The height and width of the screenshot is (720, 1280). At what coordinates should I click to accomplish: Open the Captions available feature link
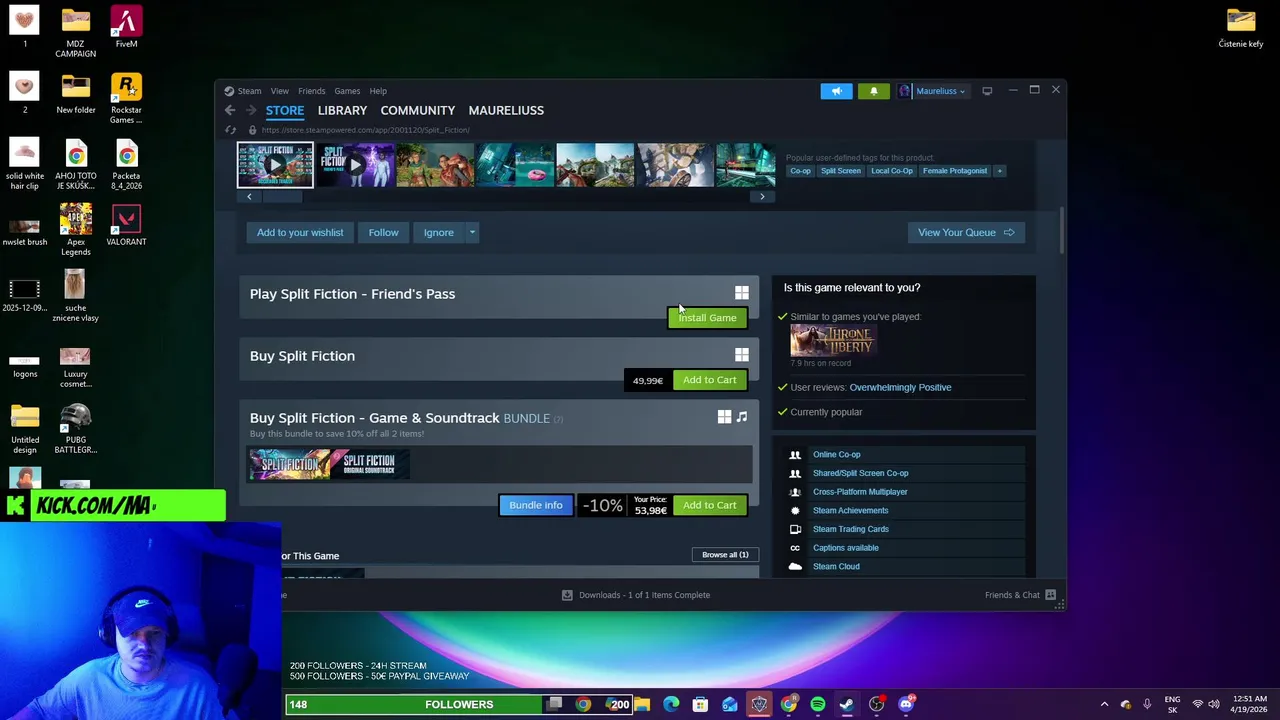click(x=845, y=548)
